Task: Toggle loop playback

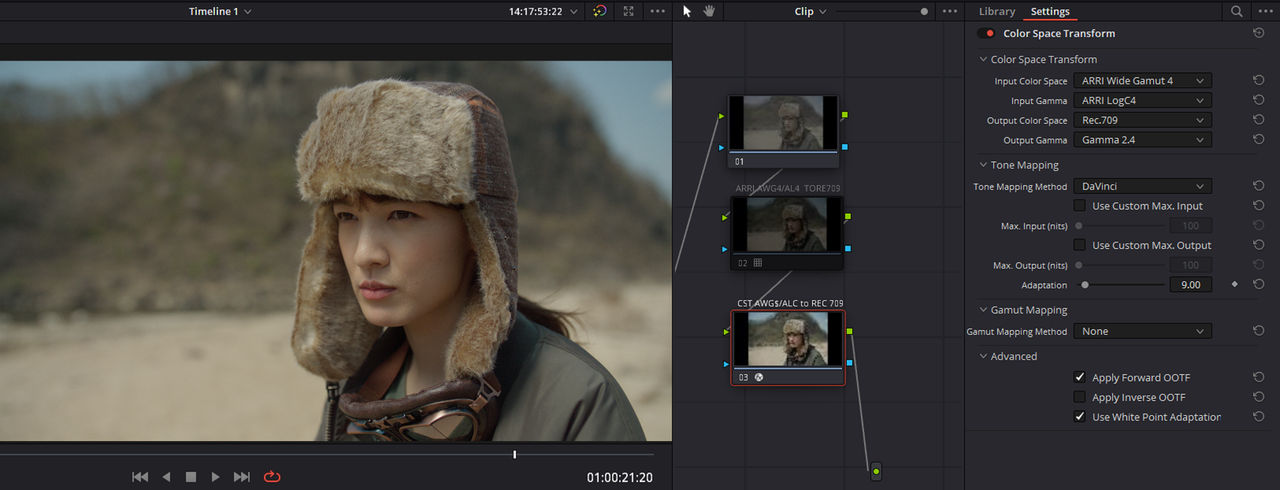Action: pos(272,477)
